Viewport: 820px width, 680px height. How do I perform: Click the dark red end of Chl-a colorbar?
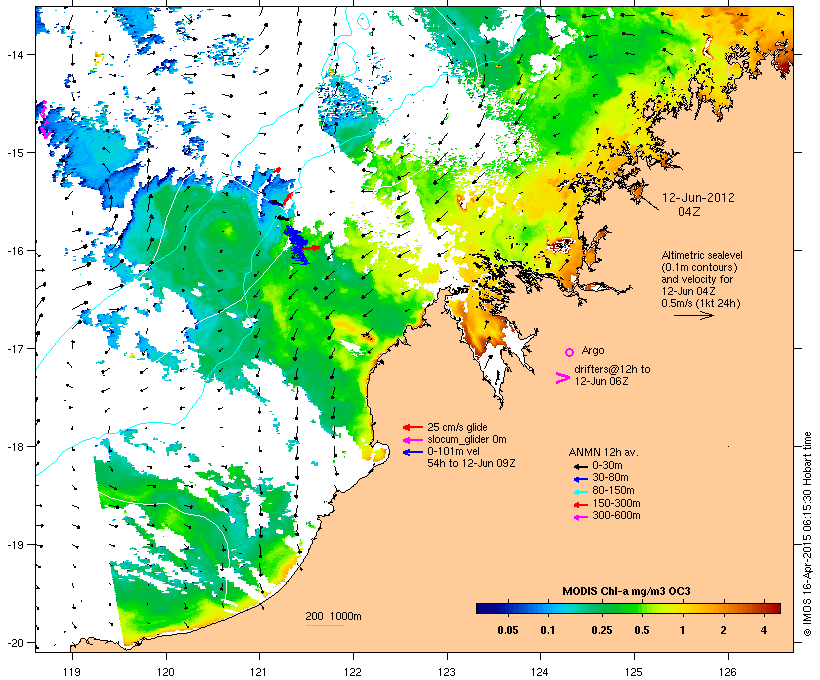[x=775, y=608]
